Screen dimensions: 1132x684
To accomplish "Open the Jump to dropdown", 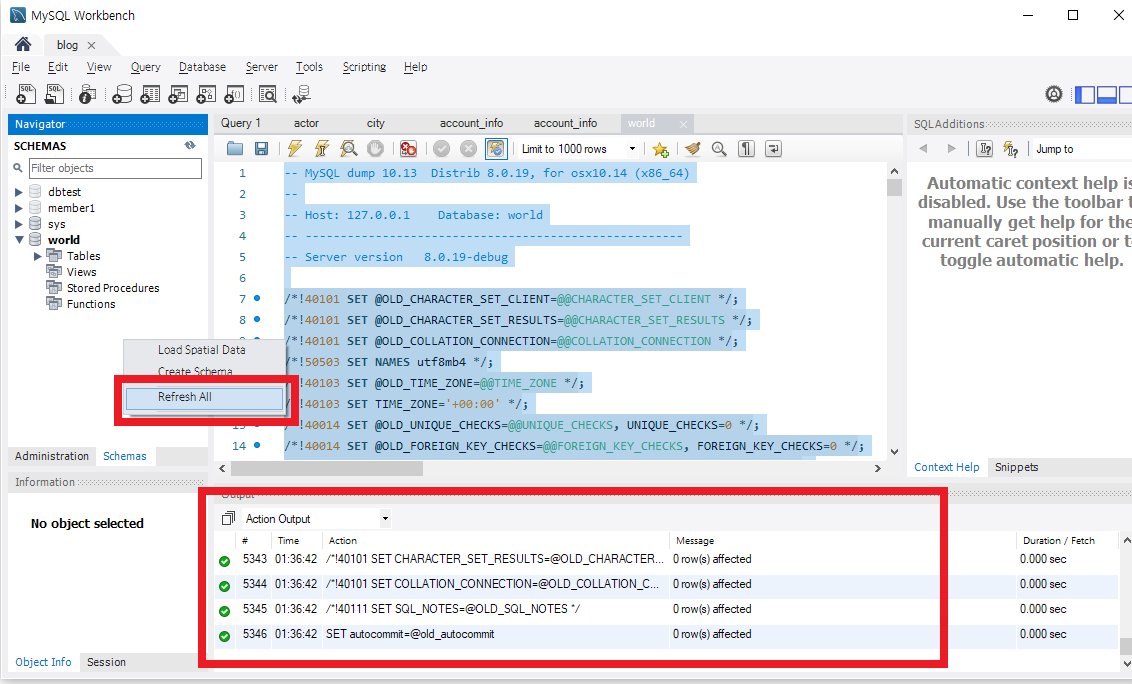I will [1083, 149].
